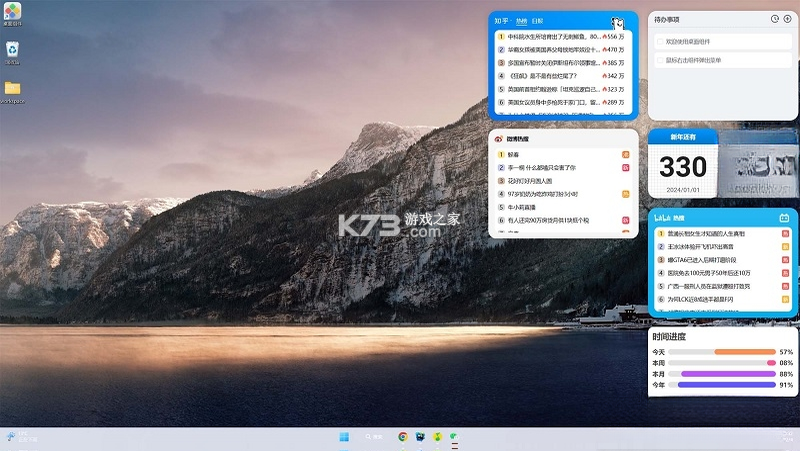Viewport: 800px width, 451px height.
Task: Click the Bilibili logo in the blue widget
Action: pyautogui.click(x=662, y=218)
